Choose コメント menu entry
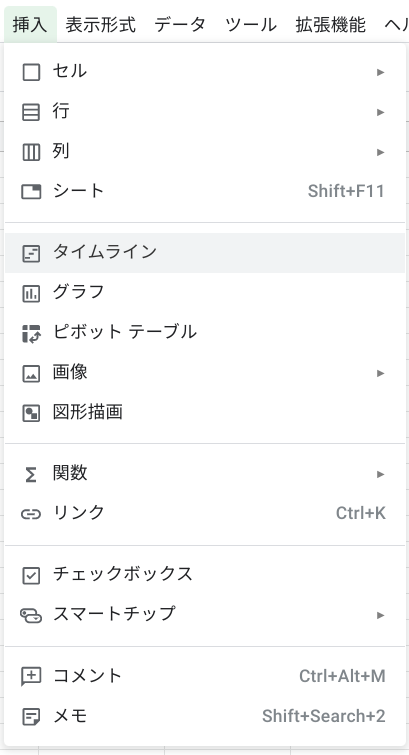 coord(205,676)
